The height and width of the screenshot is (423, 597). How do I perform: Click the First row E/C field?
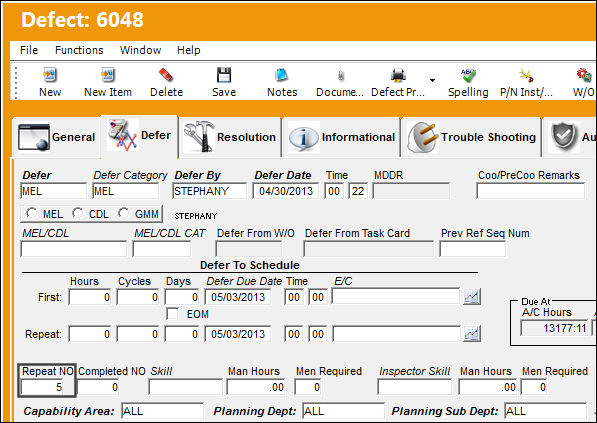pos(396,296)
